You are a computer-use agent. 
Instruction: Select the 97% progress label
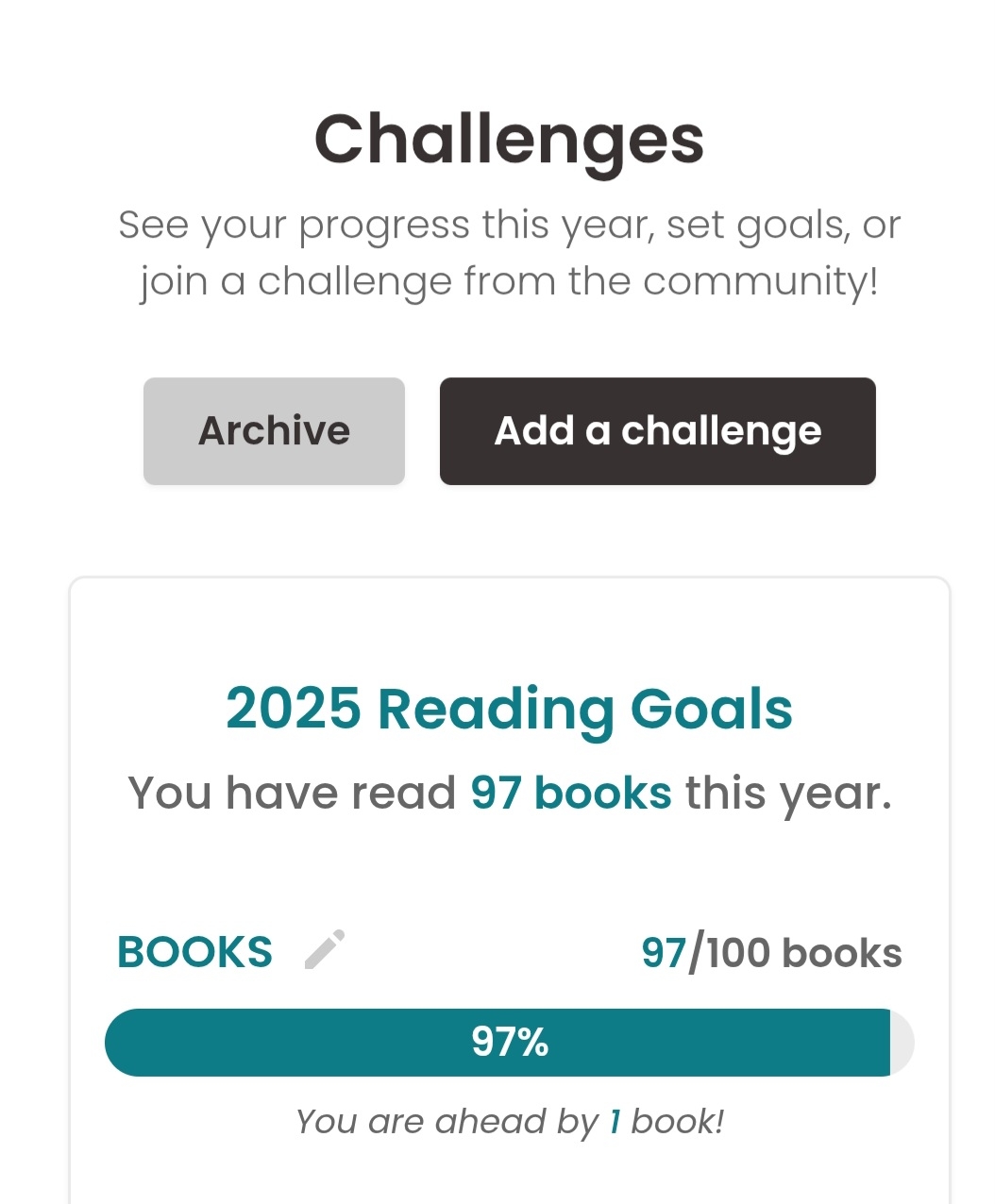(510, 1043)
